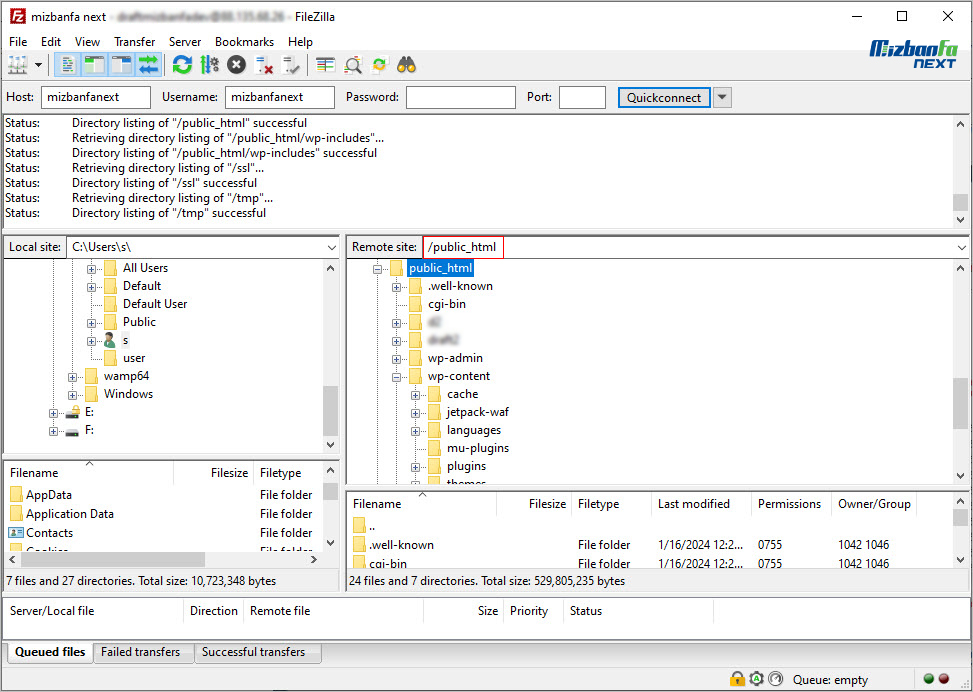Open the File menu
This screenshot has height=692, width=973.
18,42
